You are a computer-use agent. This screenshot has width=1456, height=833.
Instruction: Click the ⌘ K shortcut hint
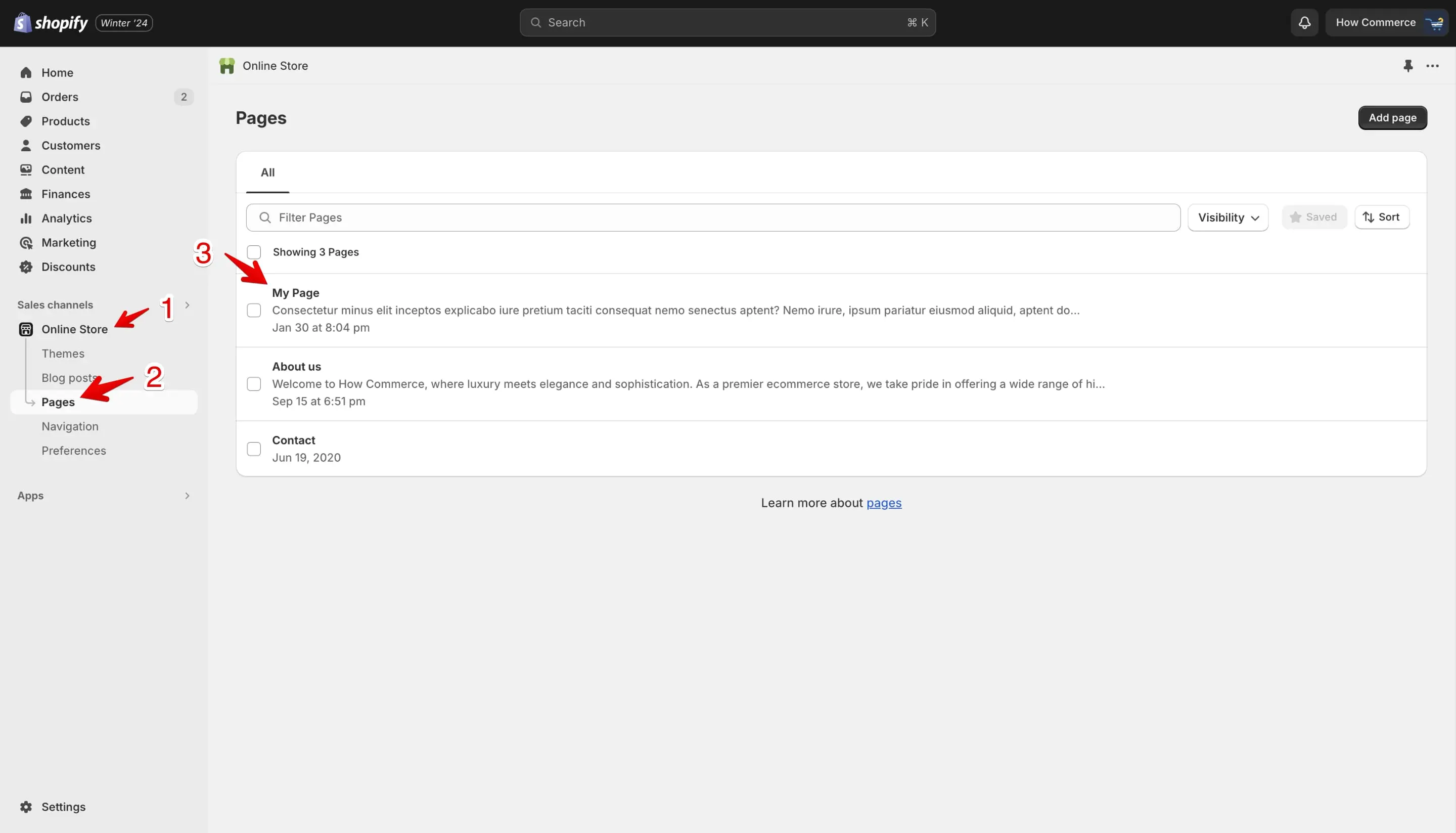click(x=917, y=23)
